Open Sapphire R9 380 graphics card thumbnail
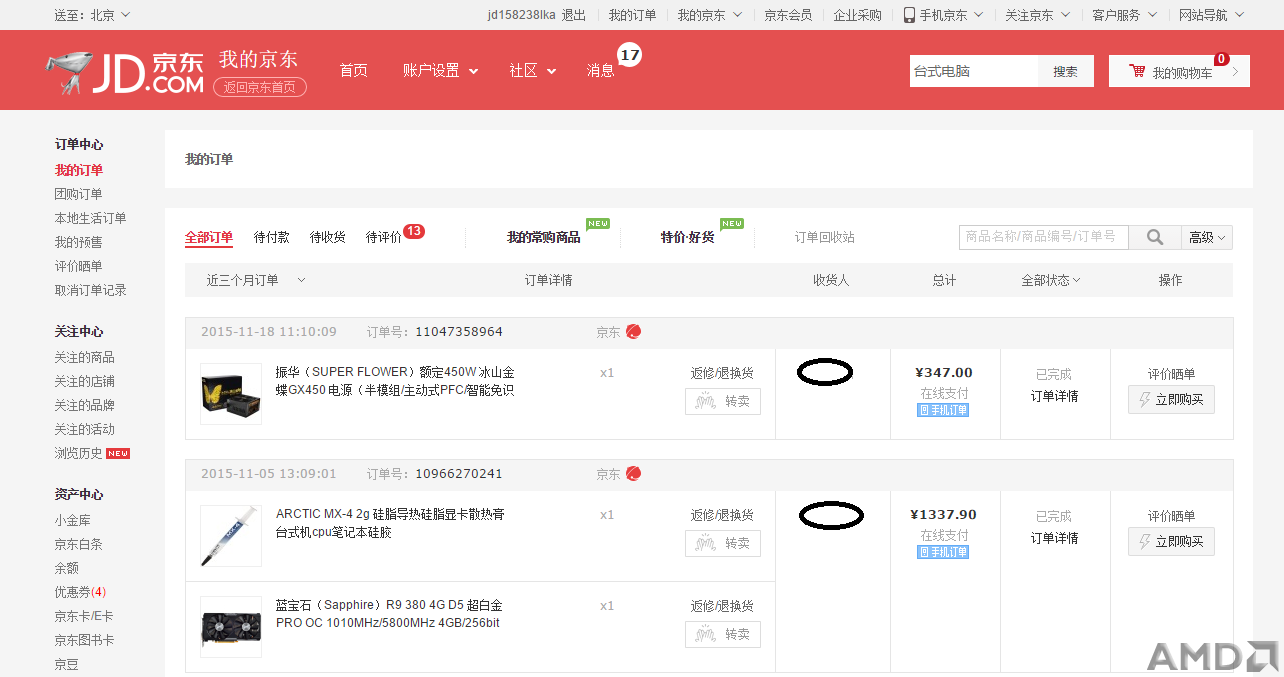 [x=231, y=627]
